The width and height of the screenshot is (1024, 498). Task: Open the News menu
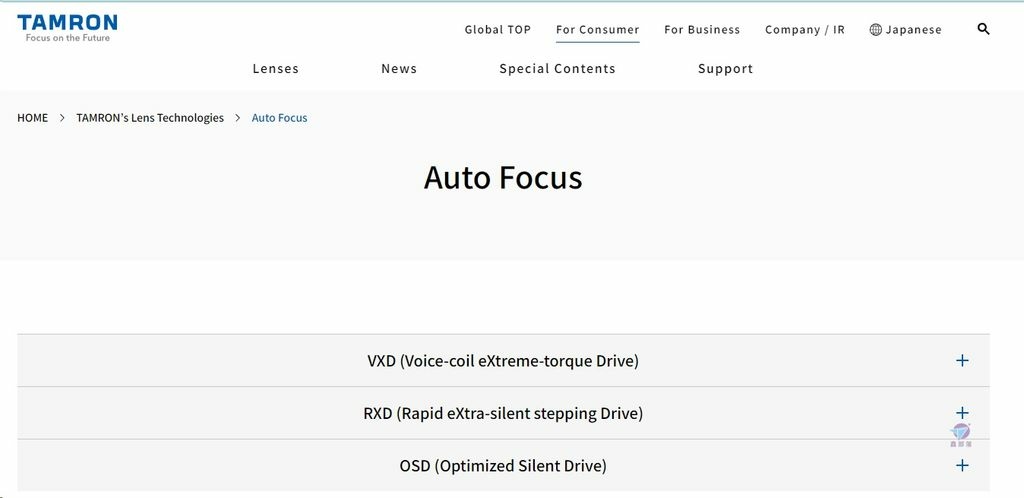tap(399, 69)
